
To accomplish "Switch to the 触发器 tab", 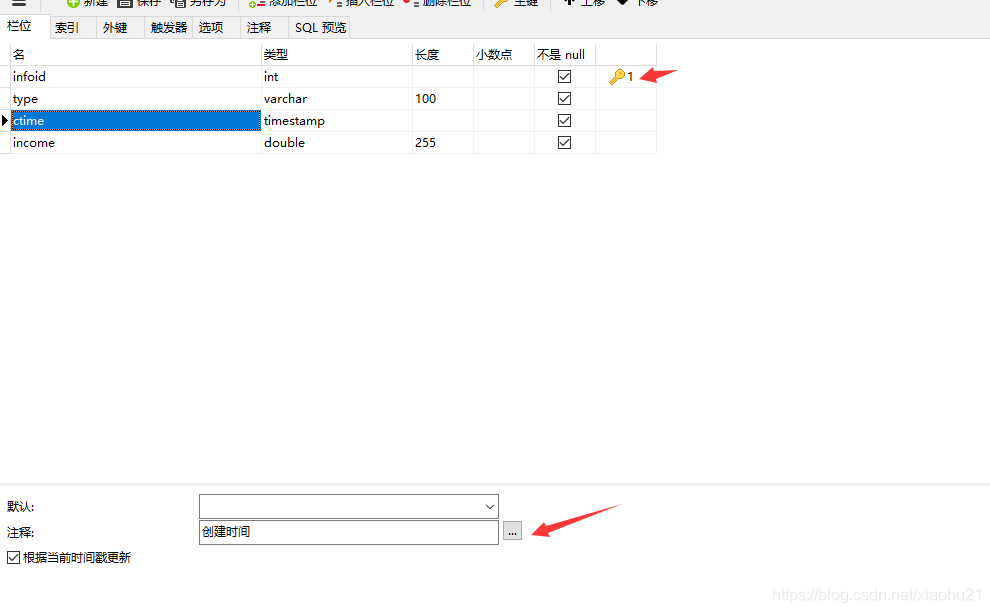I will click(x=169, y=28).
